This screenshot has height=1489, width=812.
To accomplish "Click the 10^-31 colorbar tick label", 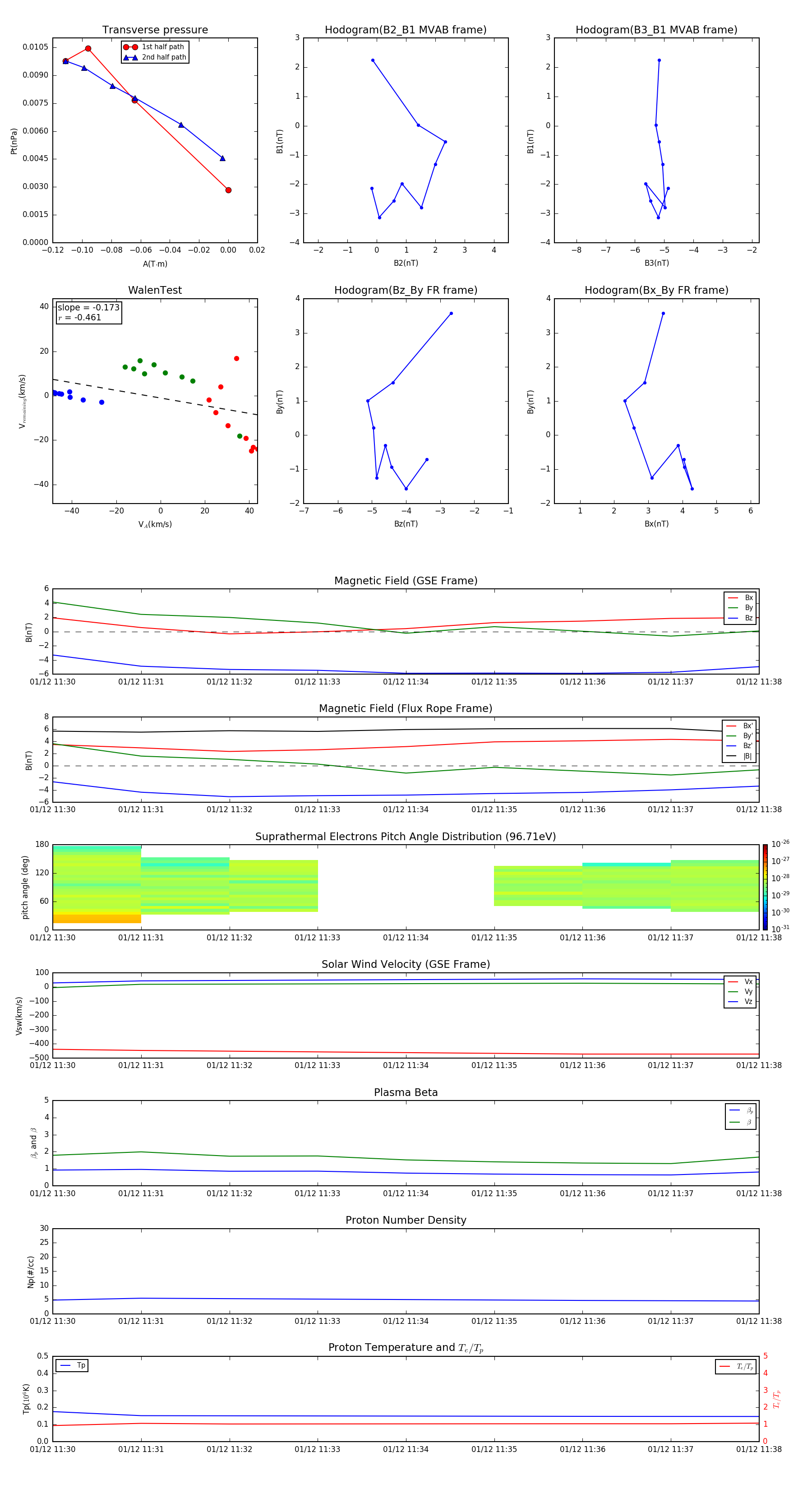I will [780, 929].
